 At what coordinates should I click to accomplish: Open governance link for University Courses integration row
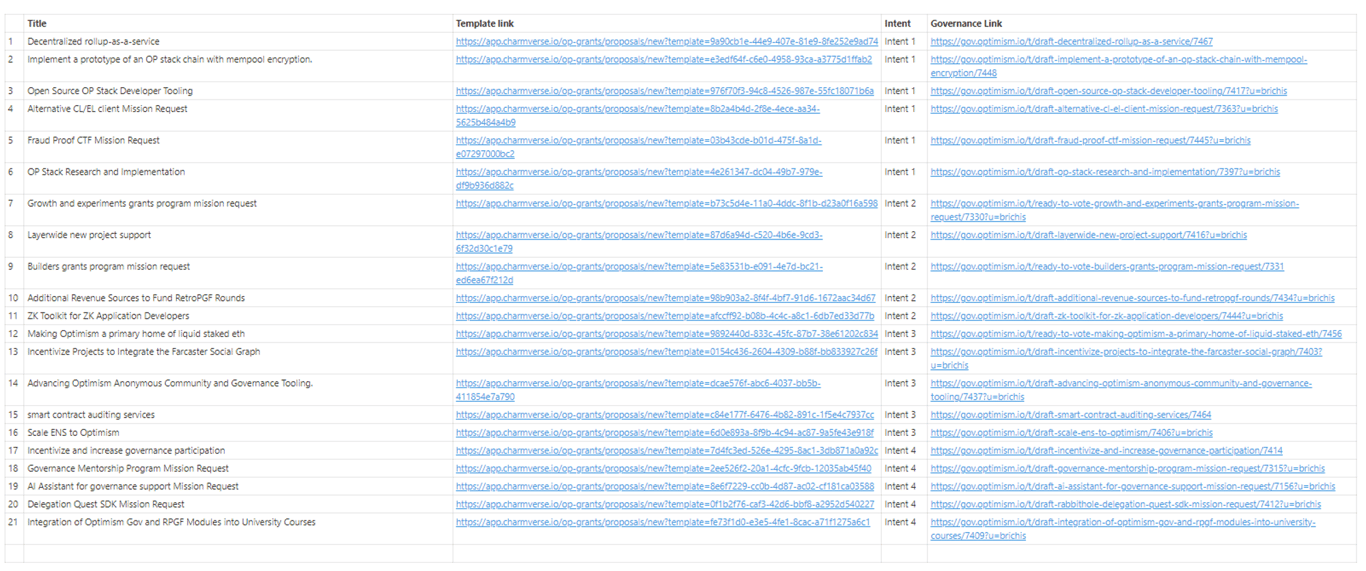(1123, 529)
